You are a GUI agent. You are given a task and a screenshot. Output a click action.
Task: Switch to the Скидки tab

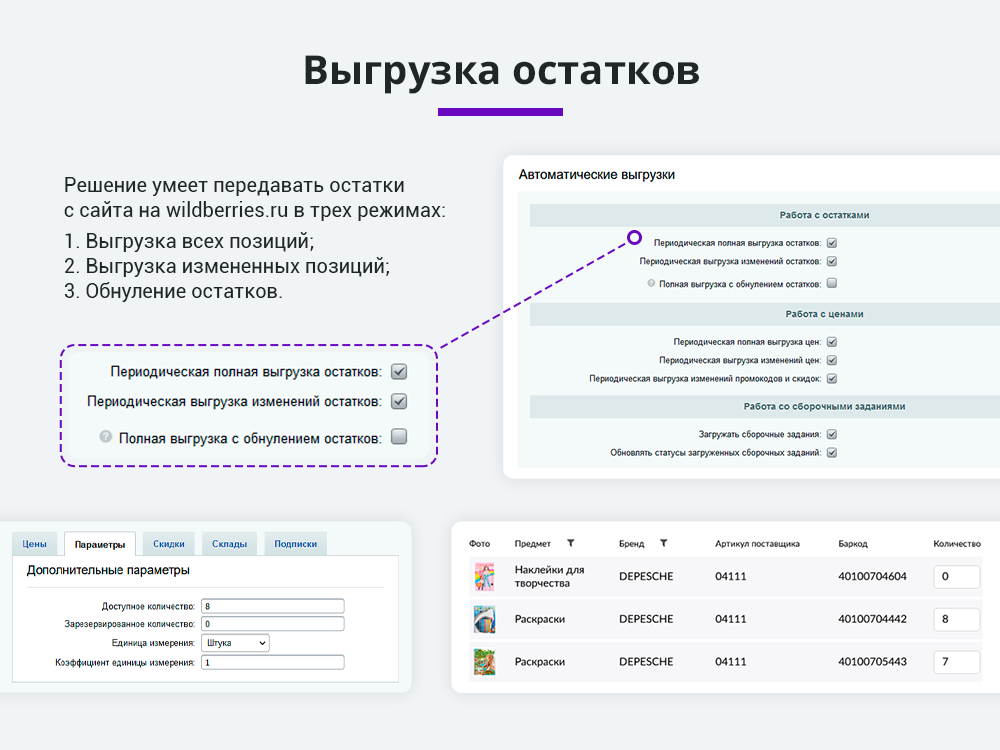tap(170, 543)
